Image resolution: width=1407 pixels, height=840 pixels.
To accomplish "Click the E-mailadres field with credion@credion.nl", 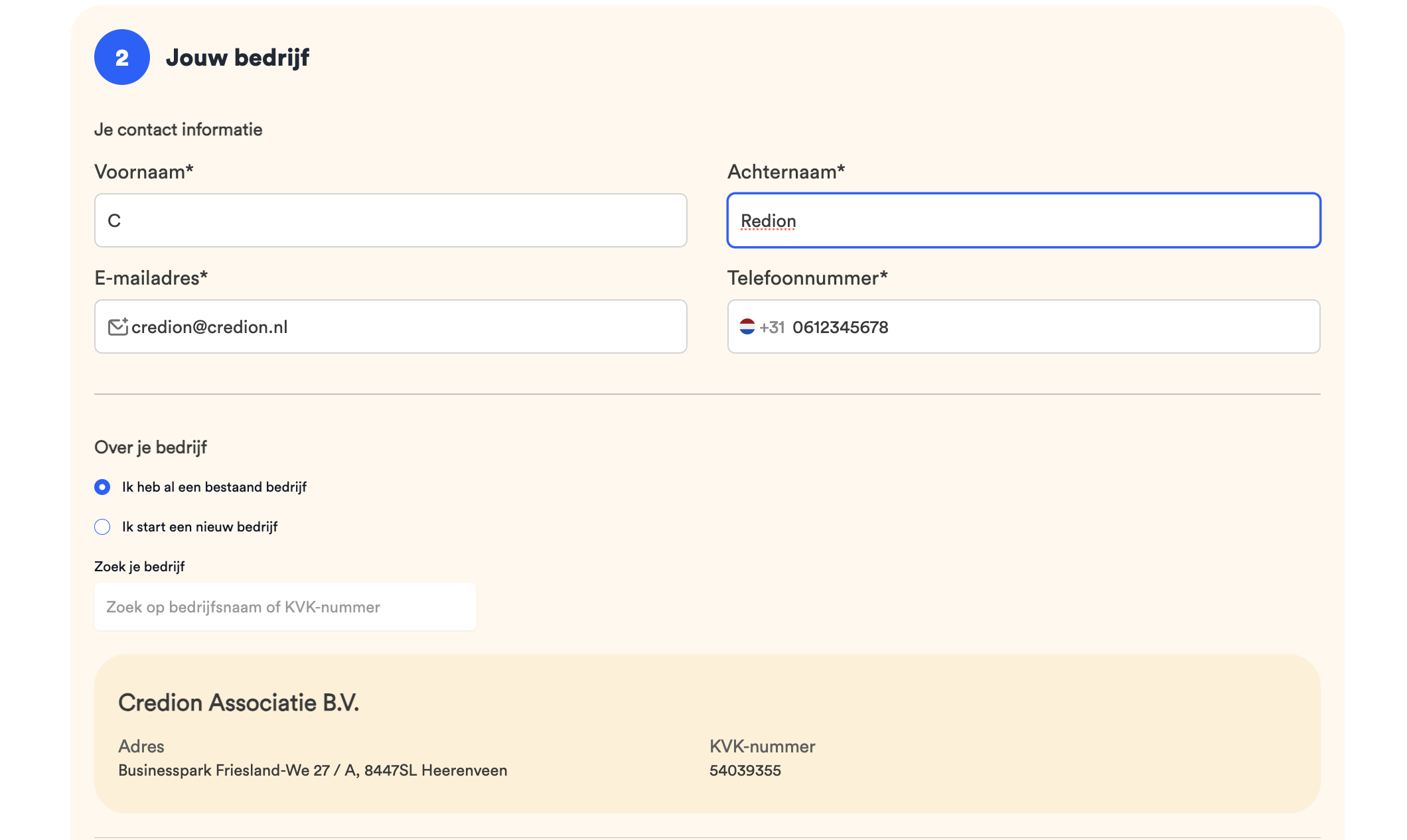I will pyautogui.click(x=390, y=326).
